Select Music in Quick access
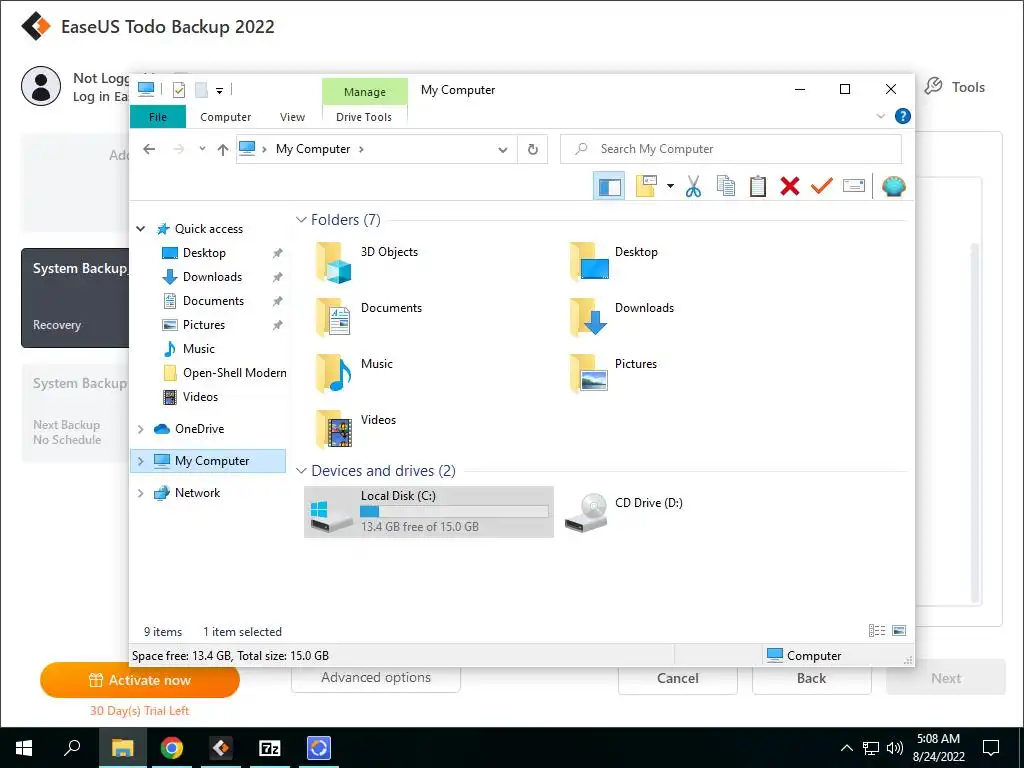The height and width of the screenshot is (768, 1024). pos(198,349)
